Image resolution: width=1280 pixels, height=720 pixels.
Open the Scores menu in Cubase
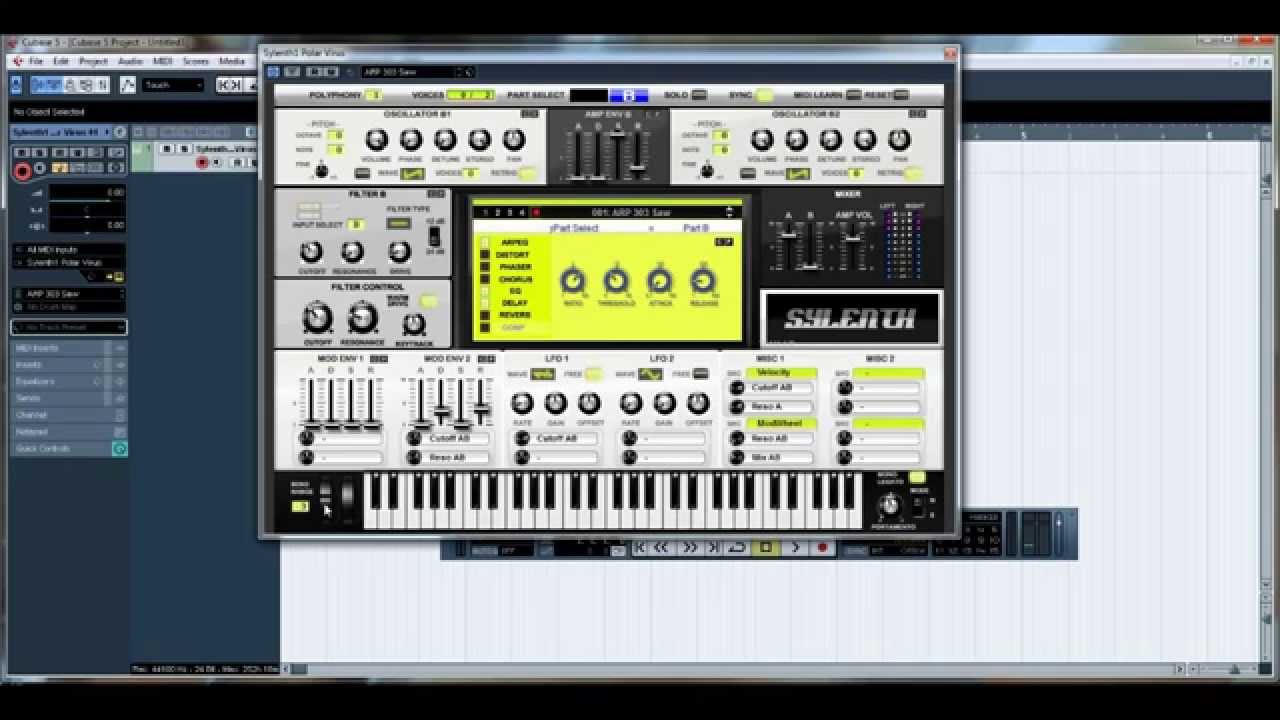coord(196,61)
